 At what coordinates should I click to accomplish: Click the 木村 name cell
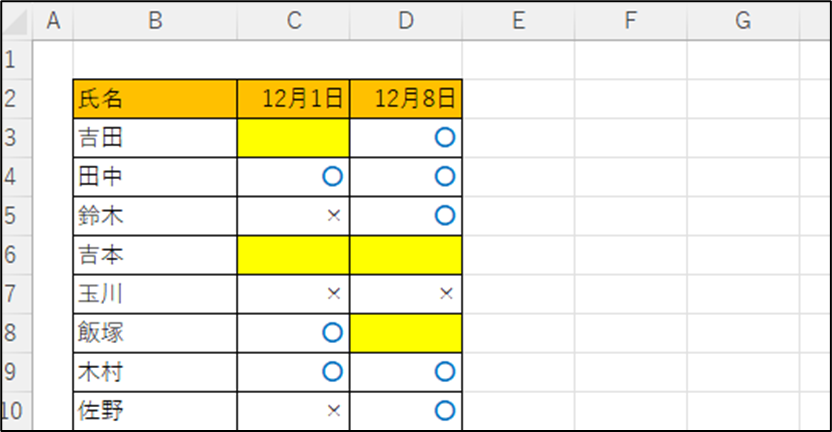pos(155,372)
